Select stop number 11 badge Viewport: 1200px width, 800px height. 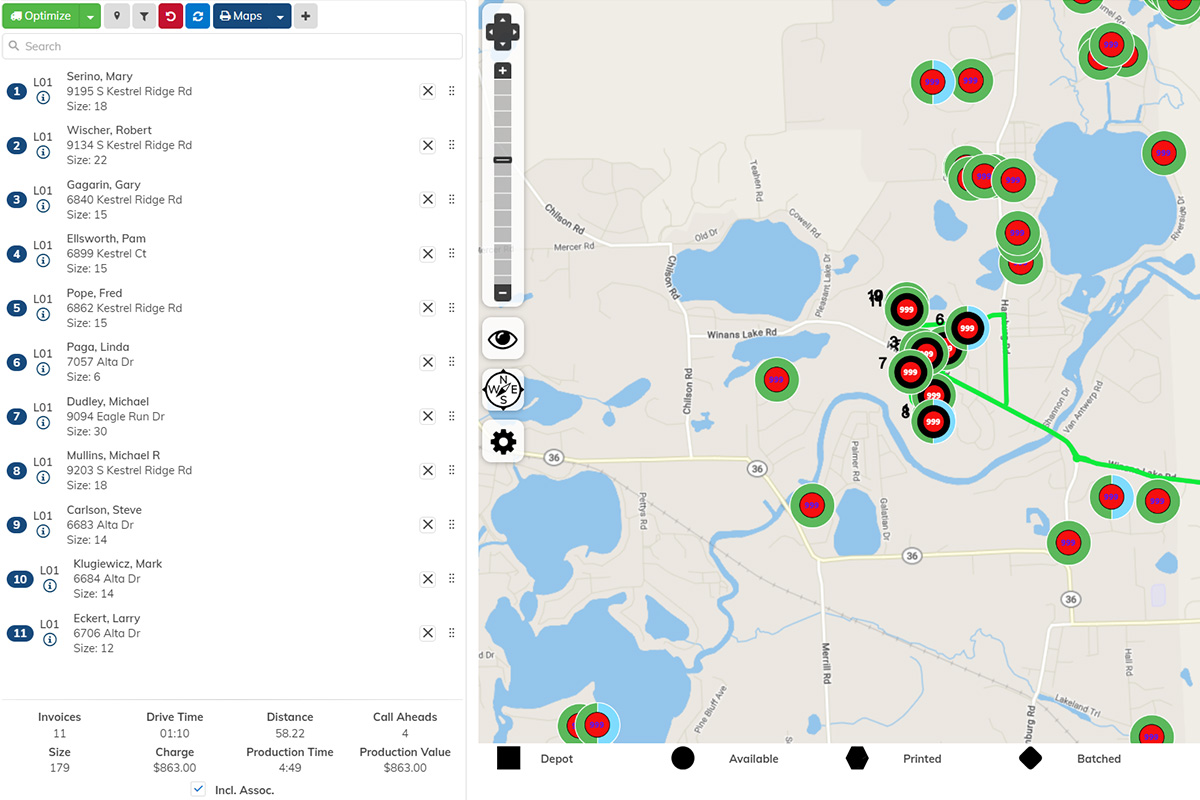[20, 633]
